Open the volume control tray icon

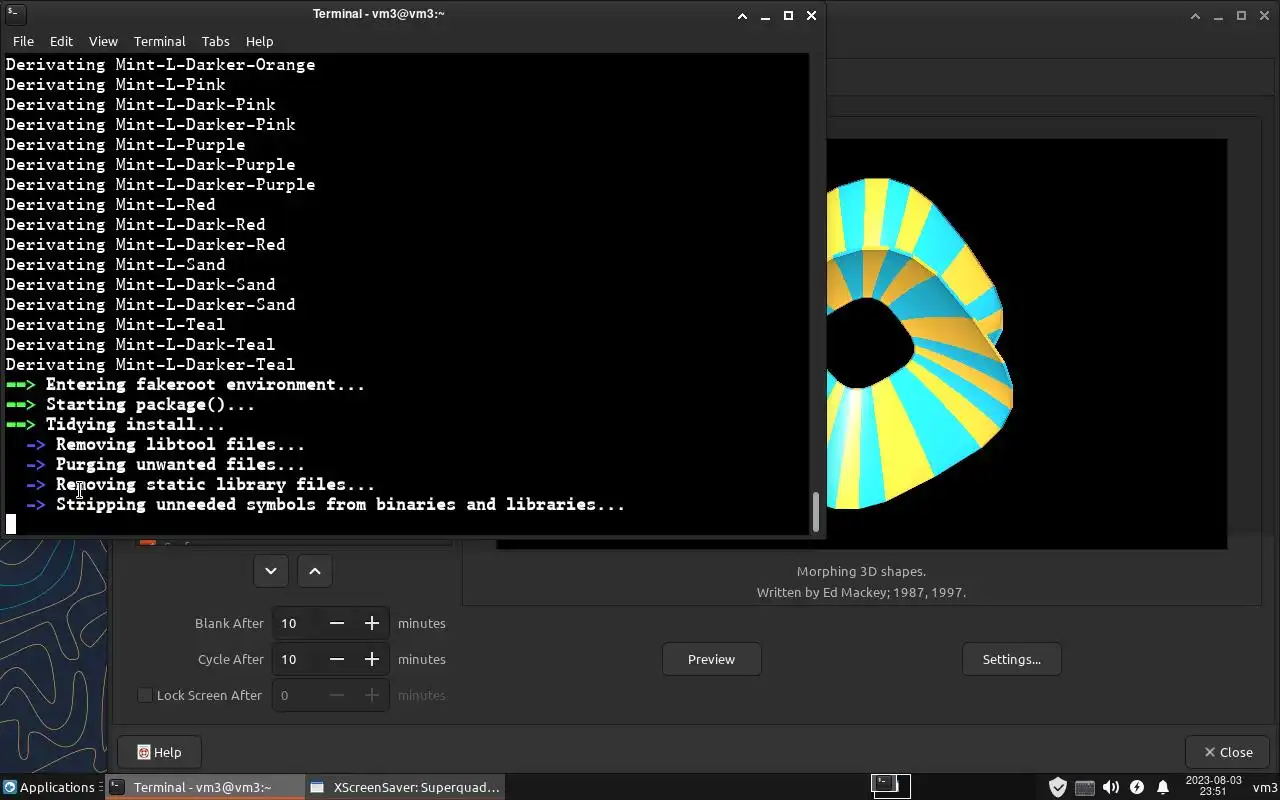pyautogui.click(x=1110, y=787)
